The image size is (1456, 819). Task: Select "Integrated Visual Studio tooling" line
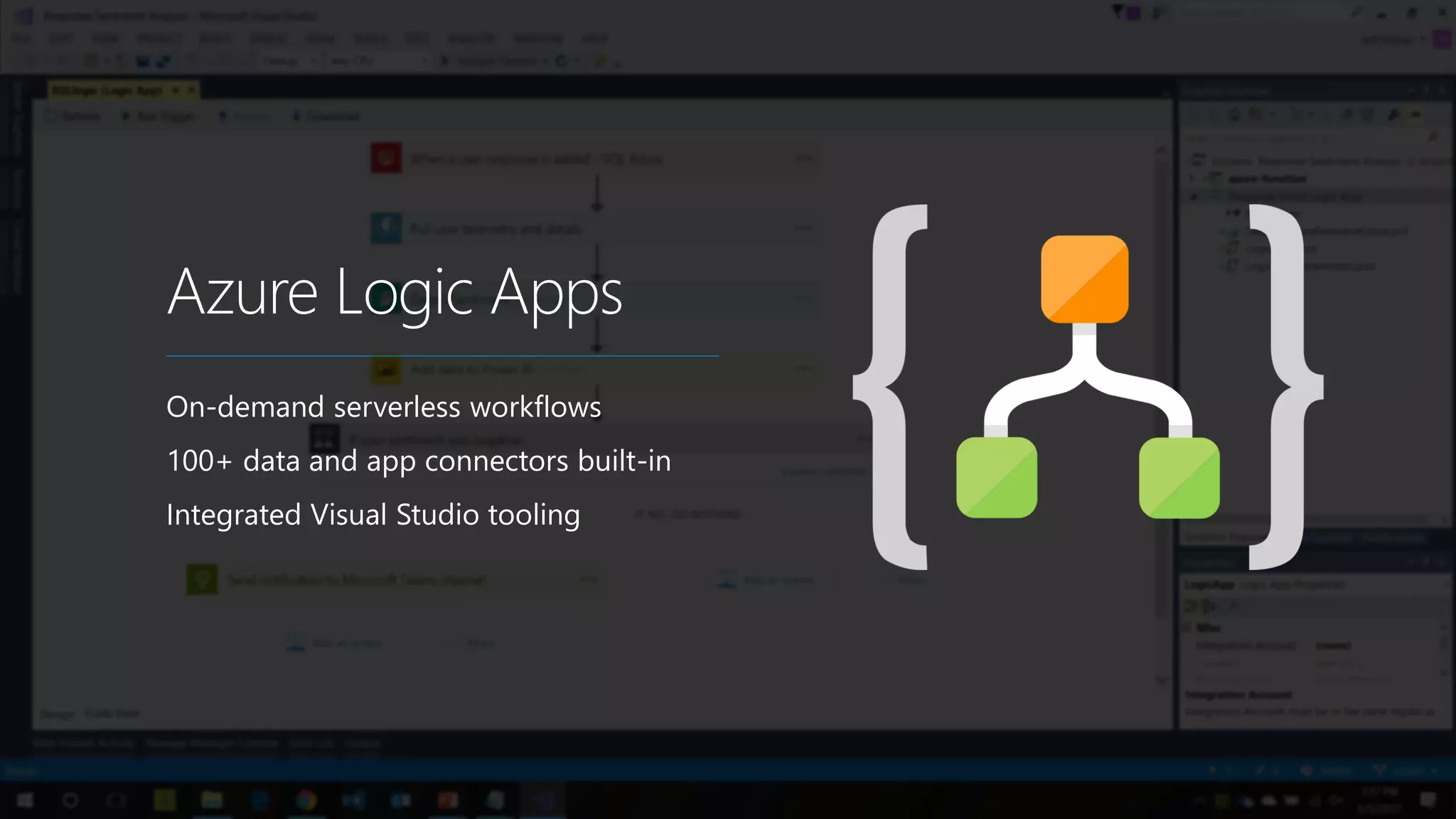pyautogui.click(x=373, y=515)
